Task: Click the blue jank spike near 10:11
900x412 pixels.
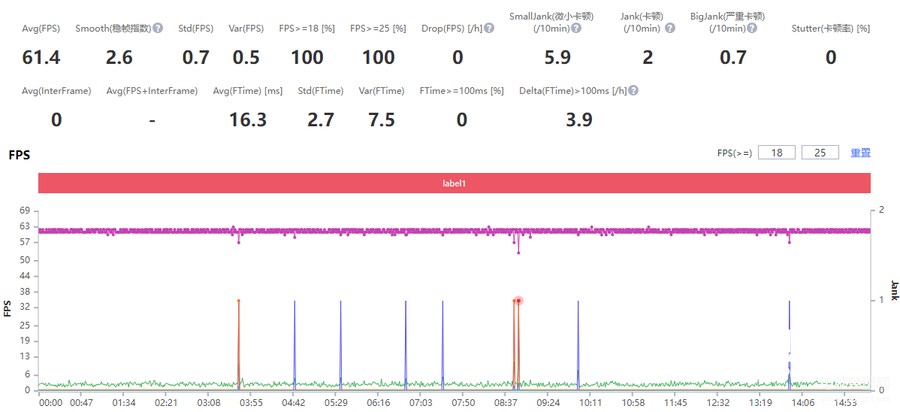Action: (x=578, y=344)
